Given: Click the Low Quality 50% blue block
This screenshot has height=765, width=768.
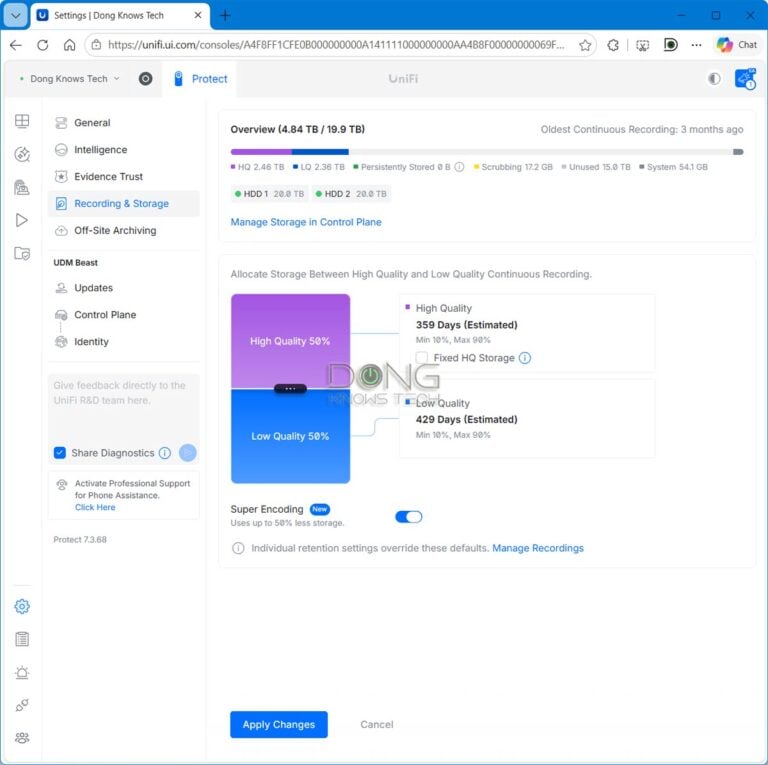Looking at the screenshot, I should tap(290, 436).
